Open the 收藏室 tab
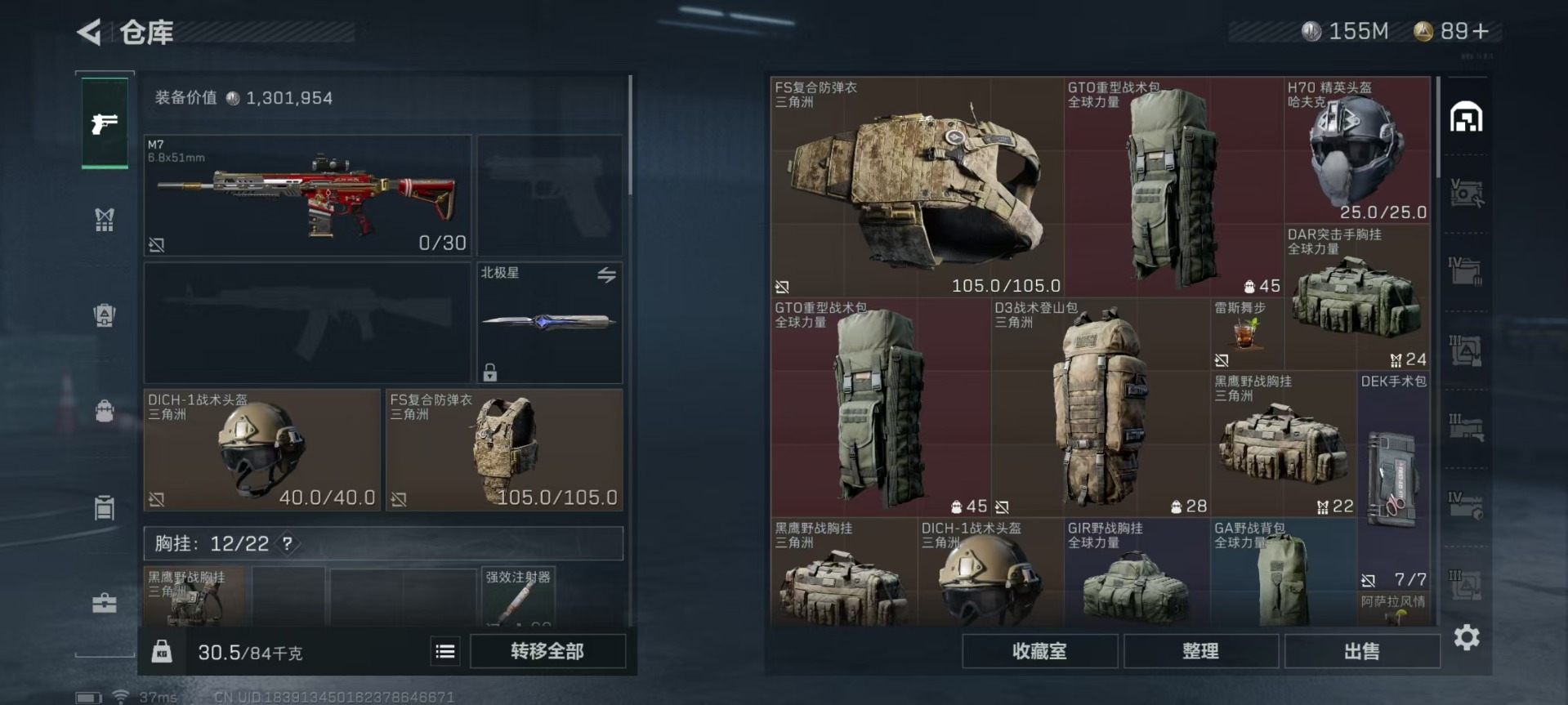1568x705 pixels. point(1039,651)
